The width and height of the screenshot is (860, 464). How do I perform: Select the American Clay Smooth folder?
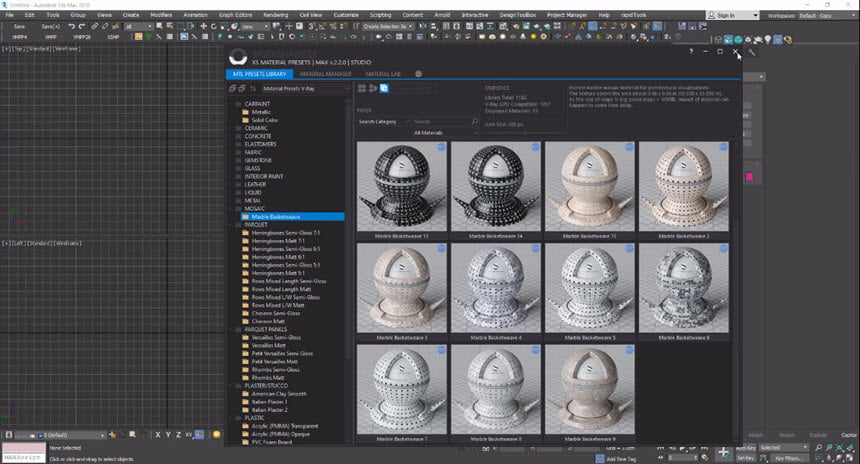coord(279,394)
